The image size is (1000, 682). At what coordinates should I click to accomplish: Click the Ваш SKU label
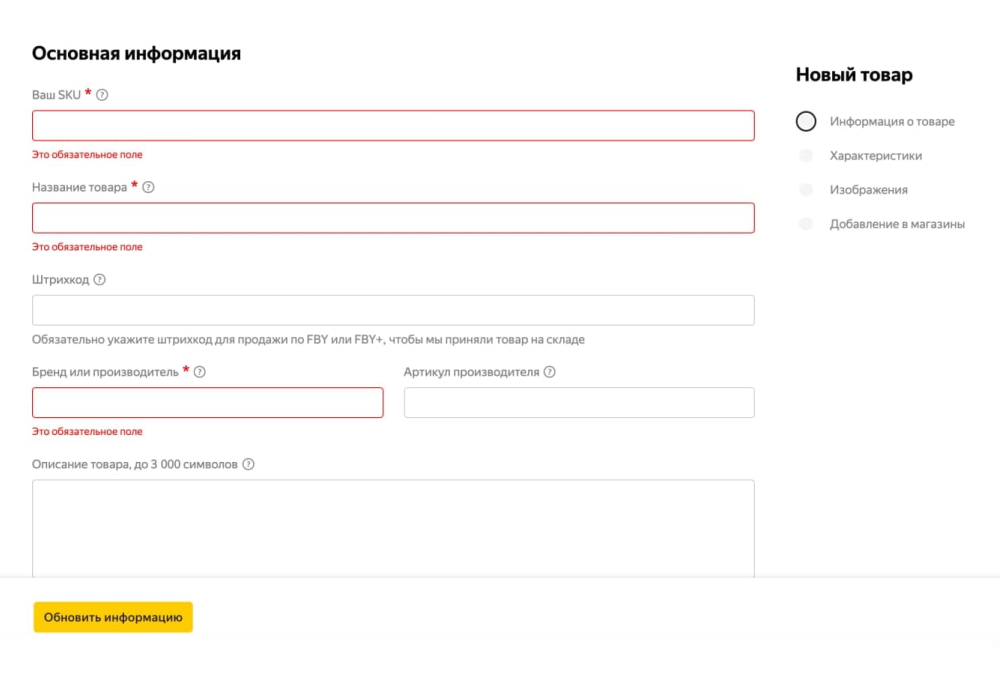tap(56, 95)
